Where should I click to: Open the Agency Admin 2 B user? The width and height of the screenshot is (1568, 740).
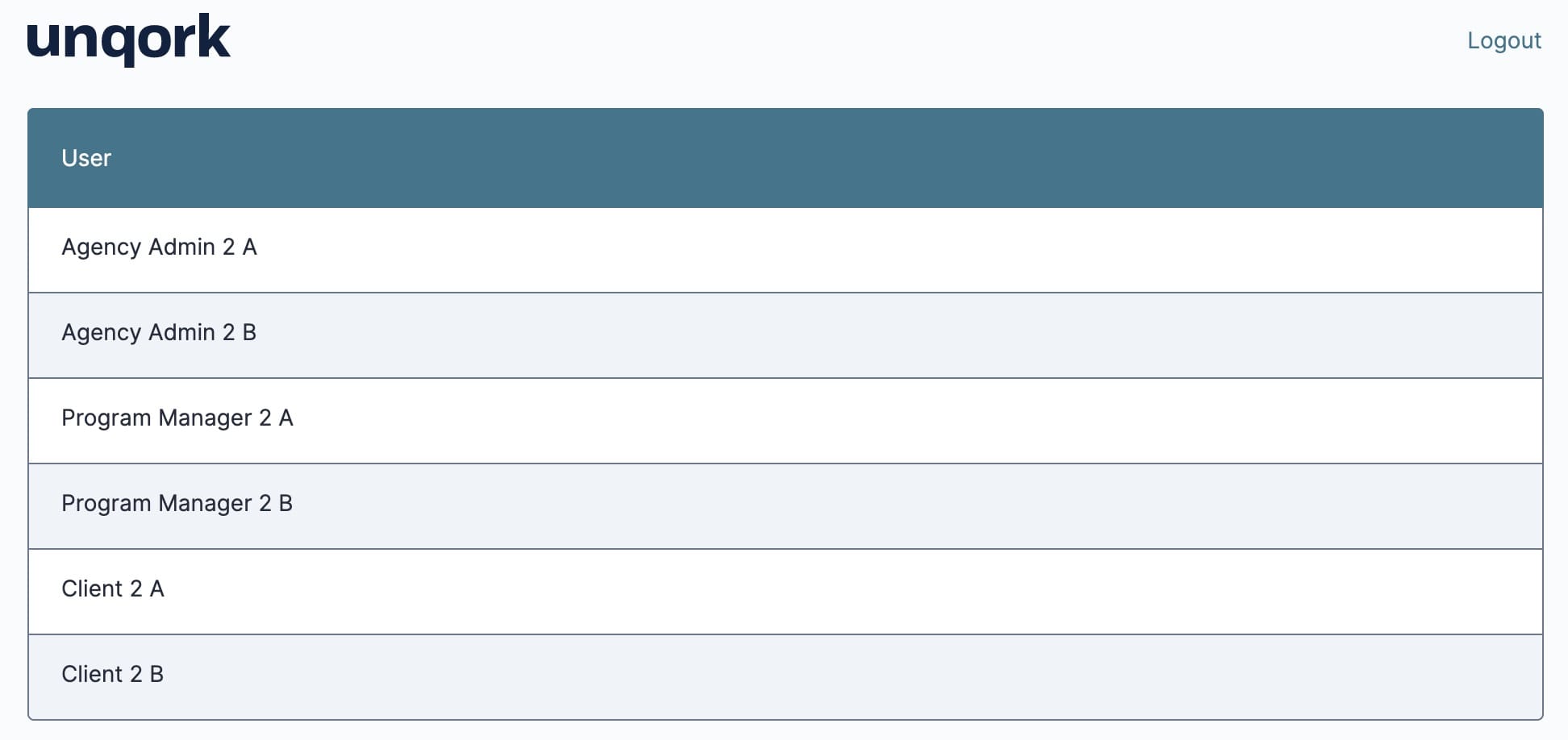point(786,335)
